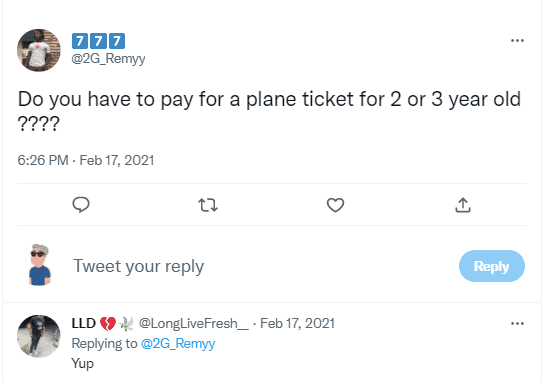Click the Feb 17, 2021 date on LLD's reply
The height and width of the screenshot is (383, 550).
point(297,323)
